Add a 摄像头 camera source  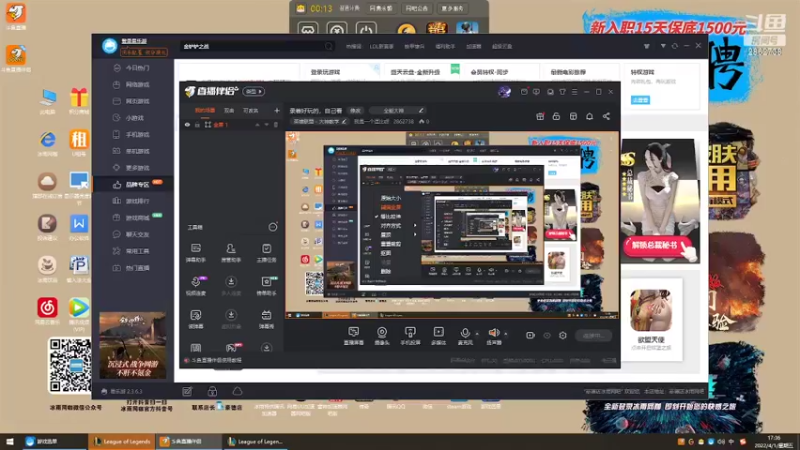coord(382,336)
